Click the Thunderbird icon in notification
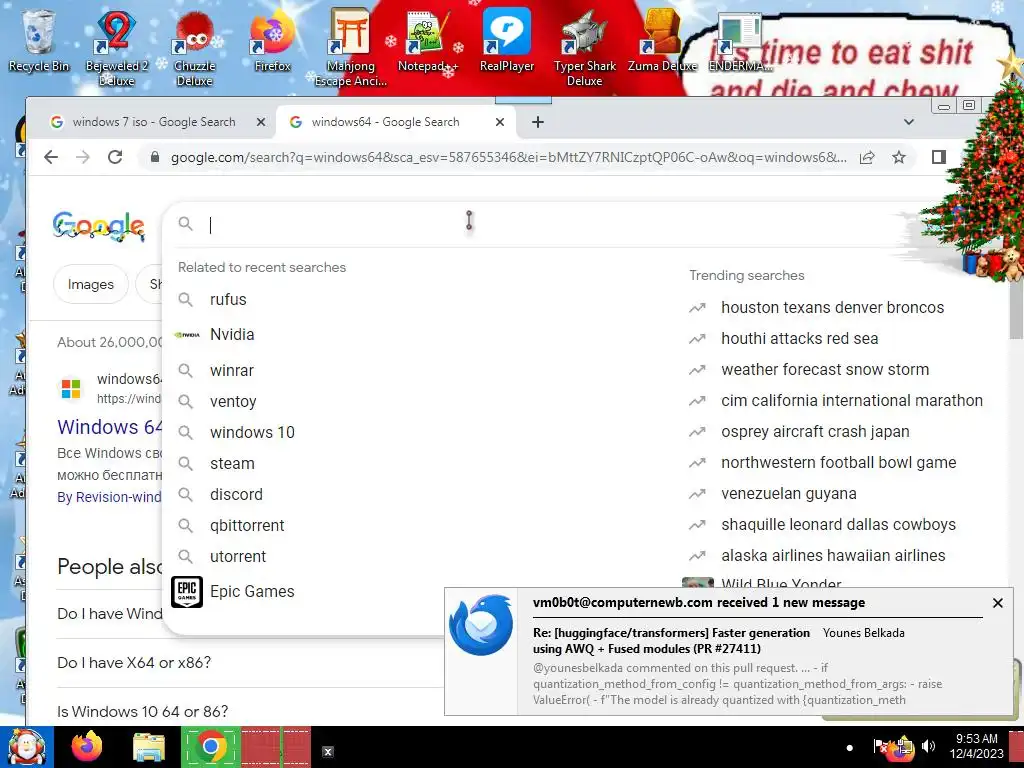Viewport: 1024px width, 768px height. coord(481,625)
